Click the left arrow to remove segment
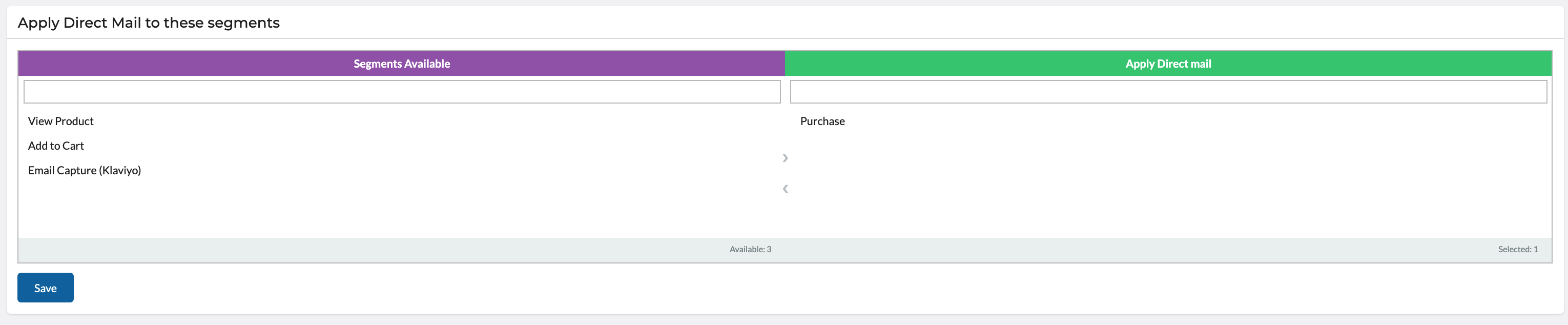This screenshot has width=1568, height=325. tap(785, 189)
